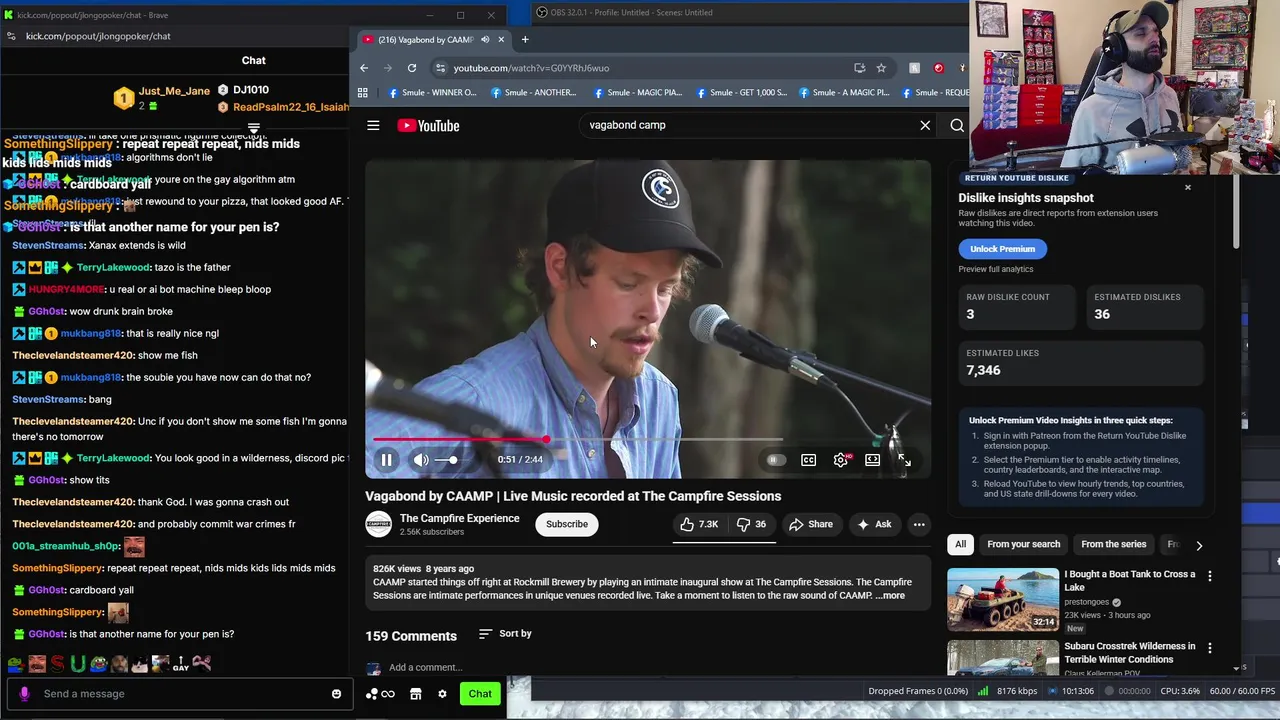Toggle the autoplay switch in player

coord(776,460)
